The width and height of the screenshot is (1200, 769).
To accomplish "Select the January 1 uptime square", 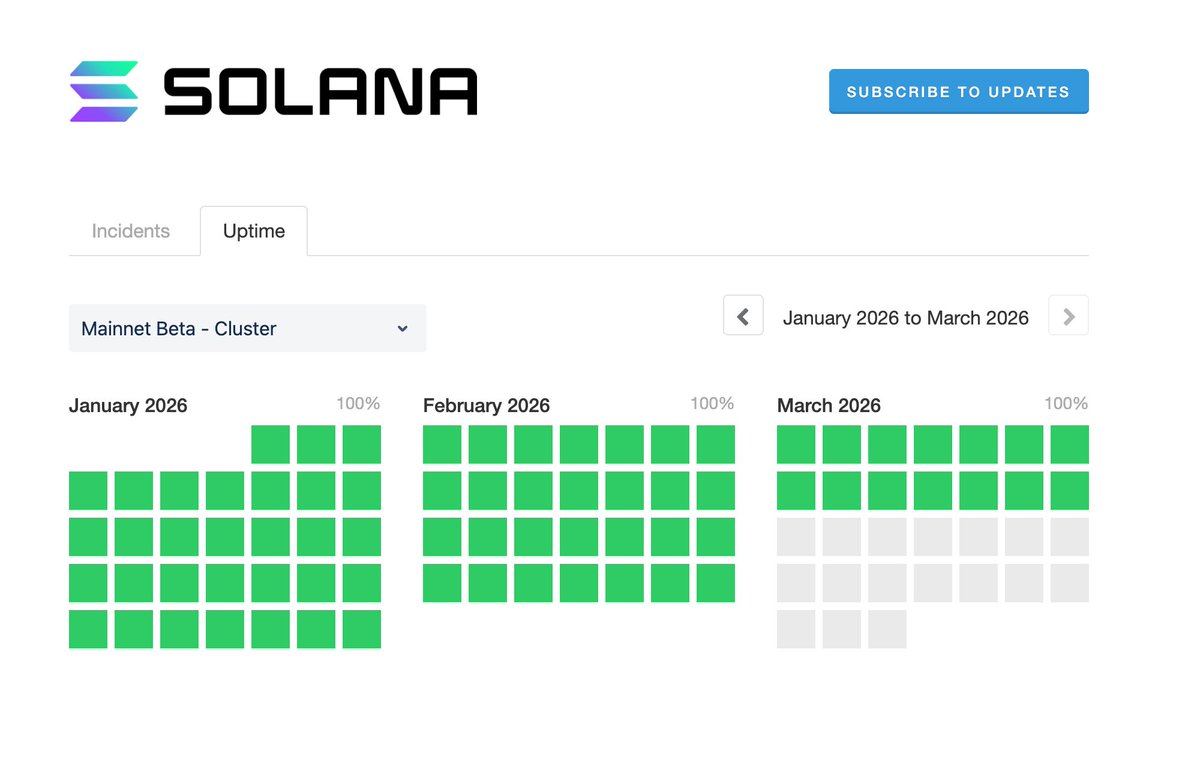I will coord(270,444).
